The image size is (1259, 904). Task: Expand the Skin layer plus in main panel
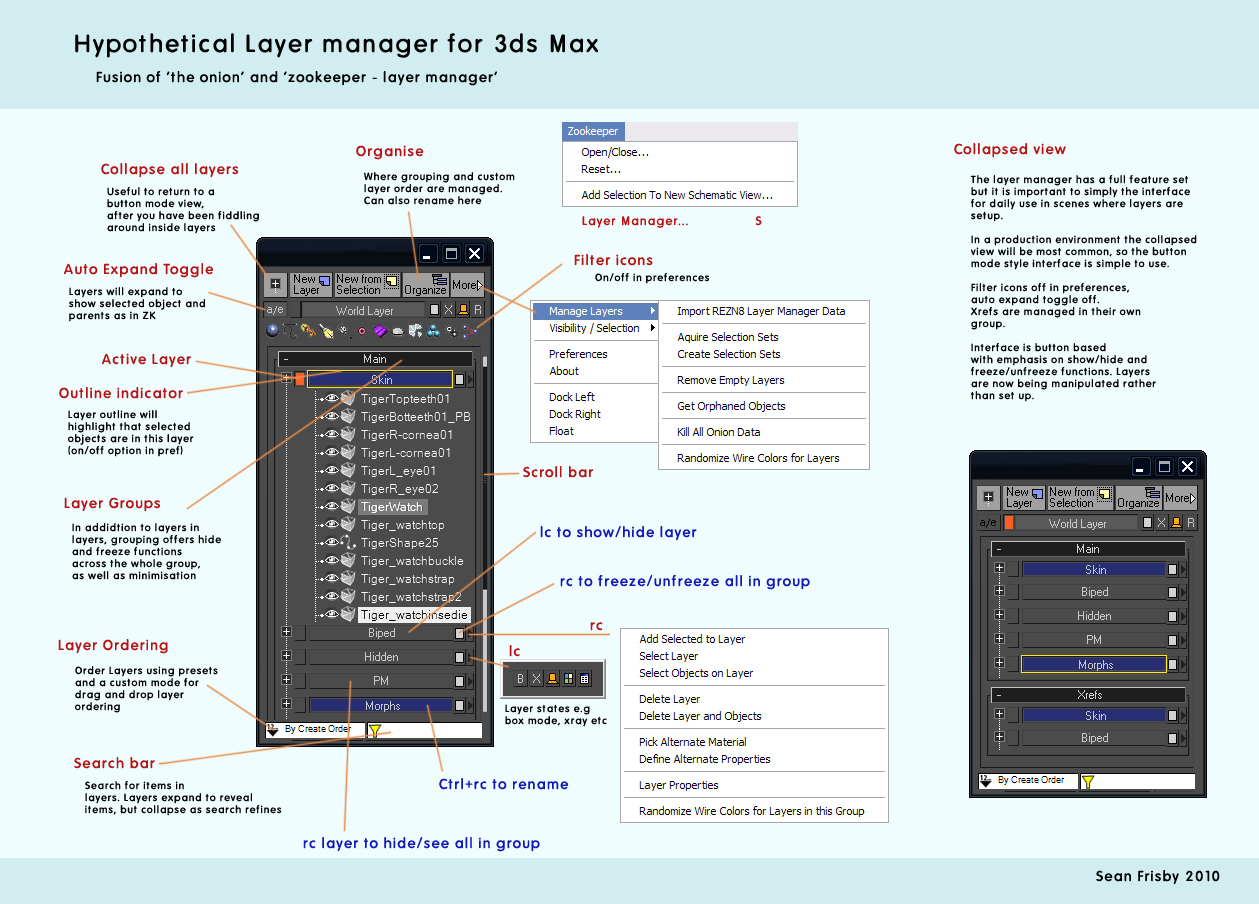pos(286,378)
